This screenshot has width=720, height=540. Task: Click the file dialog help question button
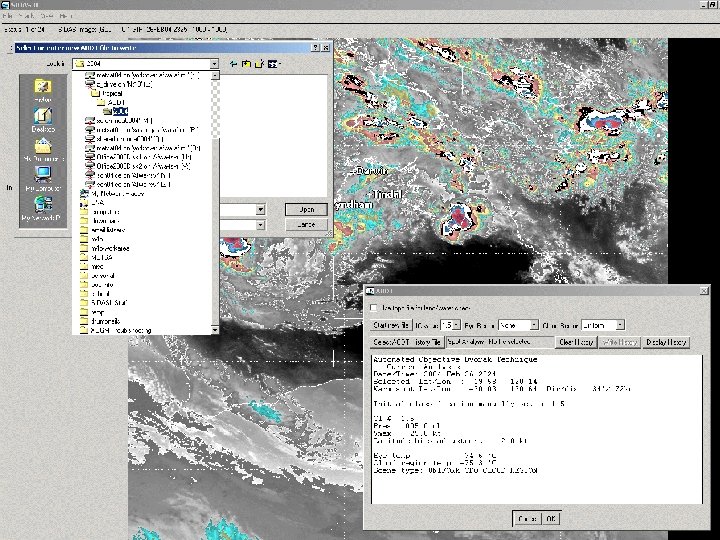coord(315,48)
